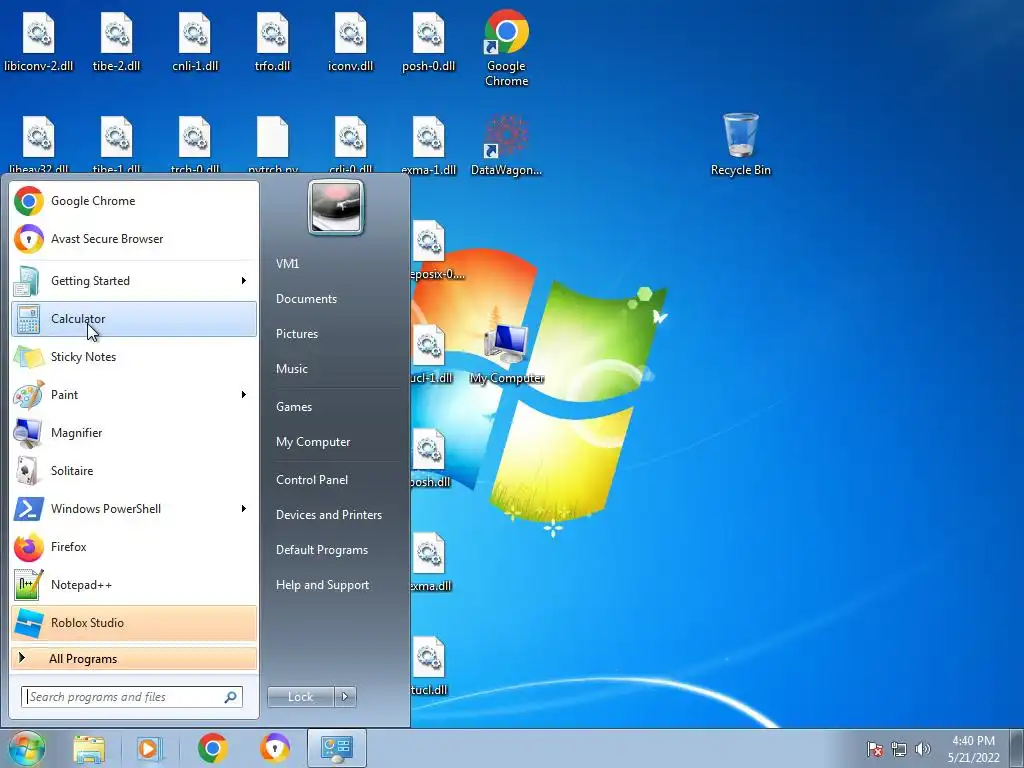This screenshot has height=768, width=1024.
Task: Open Devices and Printers
Action: pos(328,515)
